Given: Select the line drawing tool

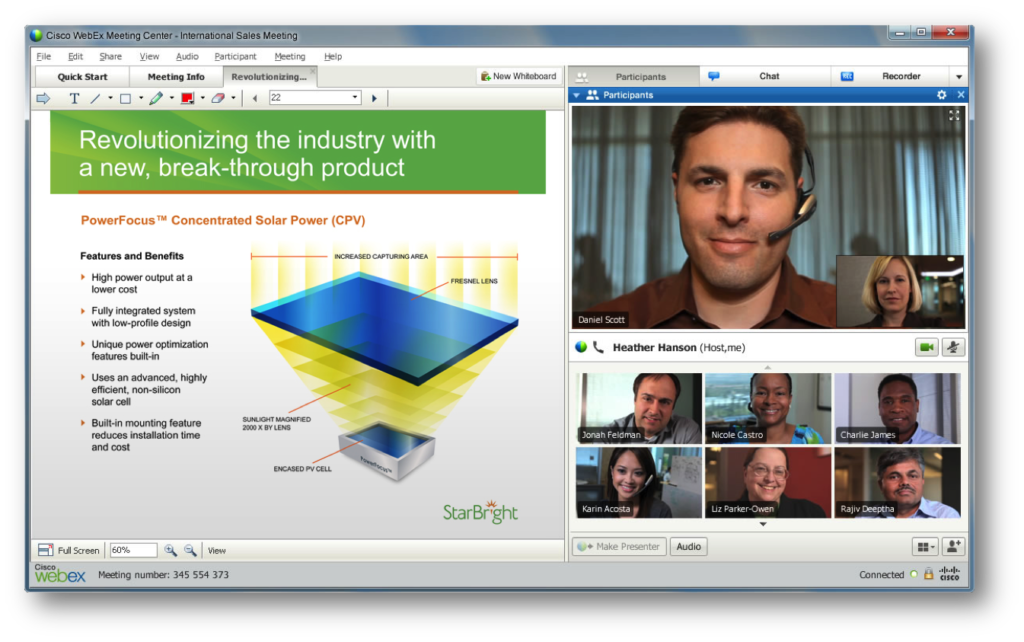Looking at the screenshot, I should (x=95, y=97).
